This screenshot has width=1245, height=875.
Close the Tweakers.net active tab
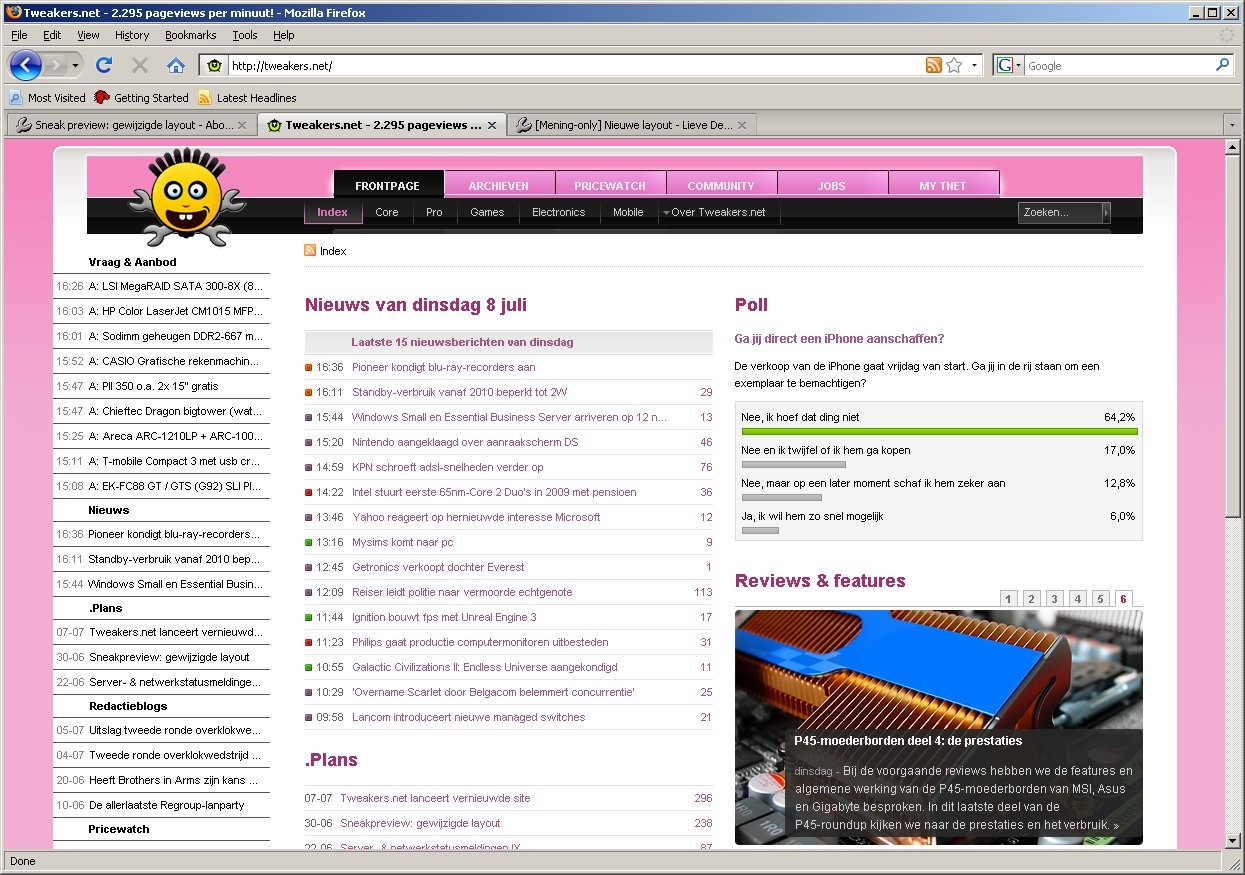pyautogui.click(x=491, y=125)
